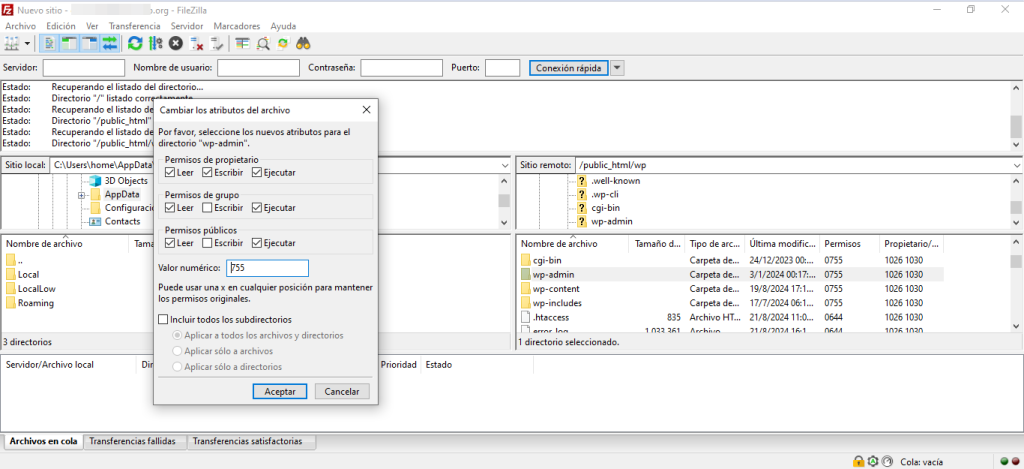This screenshot has height=469, width=1024.
Task: Uncheck public Leer permission
Action: pyautogui.click(x=170, y=243)
